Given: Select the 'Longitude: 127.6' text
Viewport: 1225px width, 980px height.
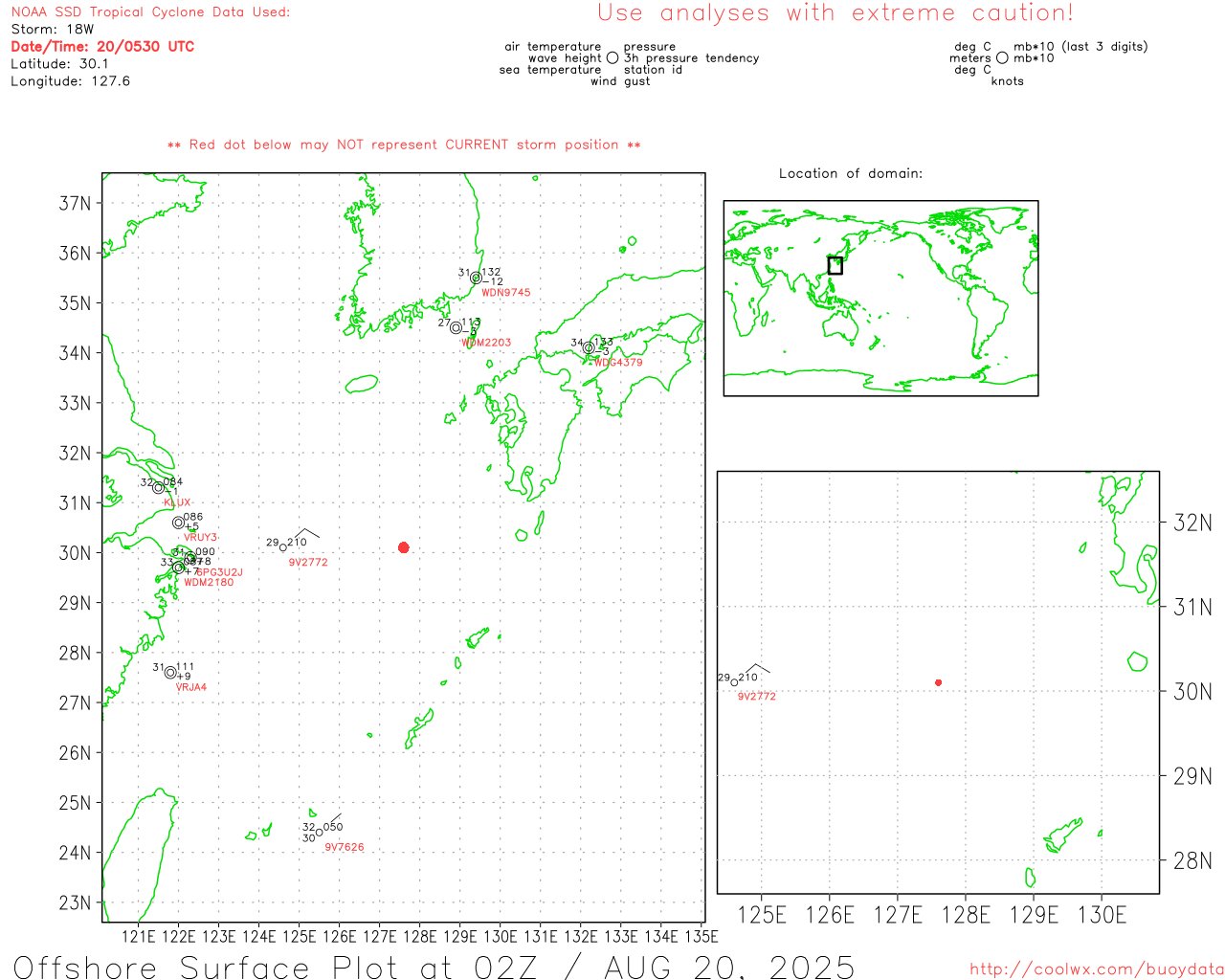Looking at the screenshot, I should coord(70,81).
